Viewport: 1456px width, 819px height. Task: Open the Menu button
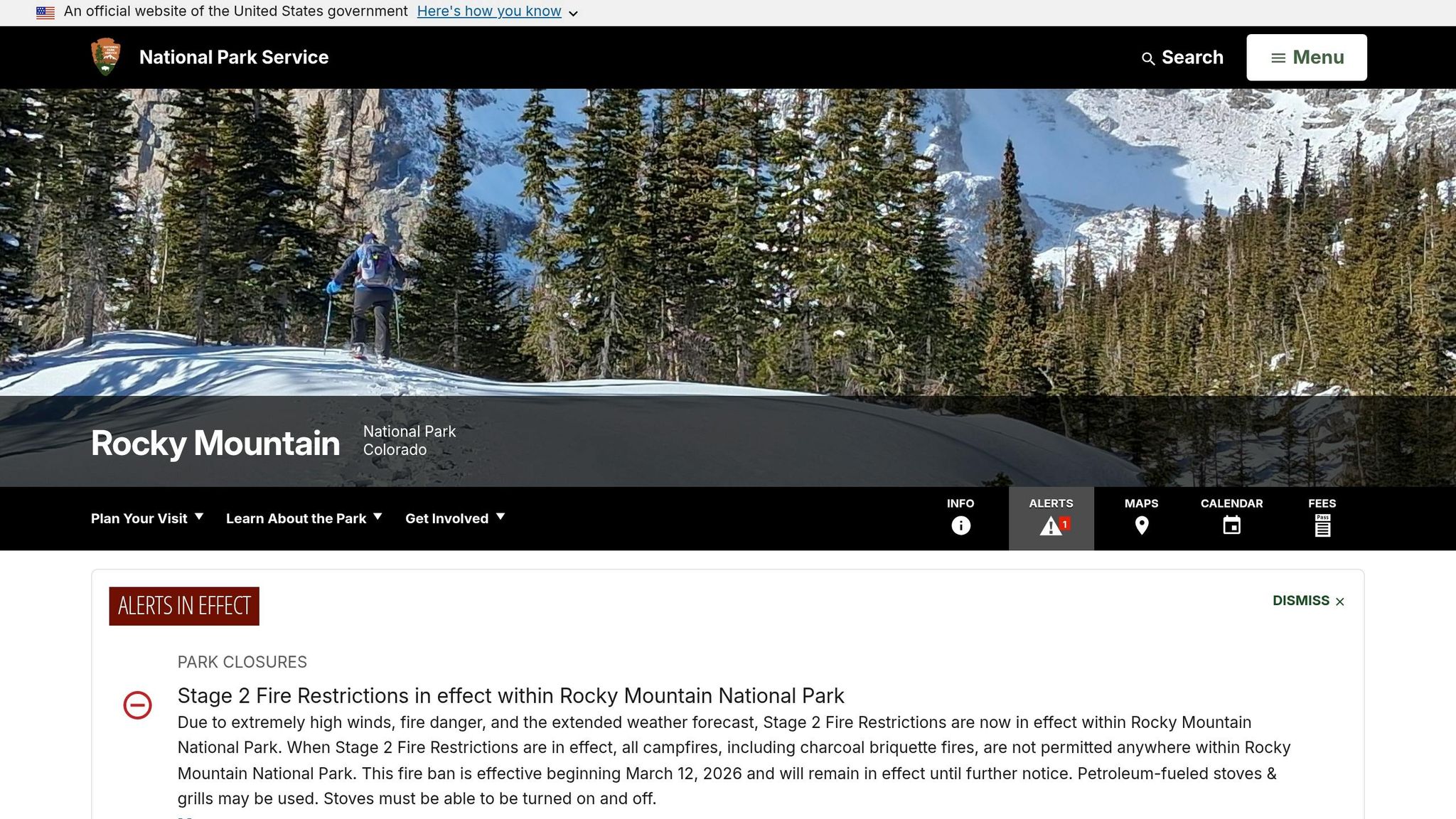click(x=1307, y=58)
